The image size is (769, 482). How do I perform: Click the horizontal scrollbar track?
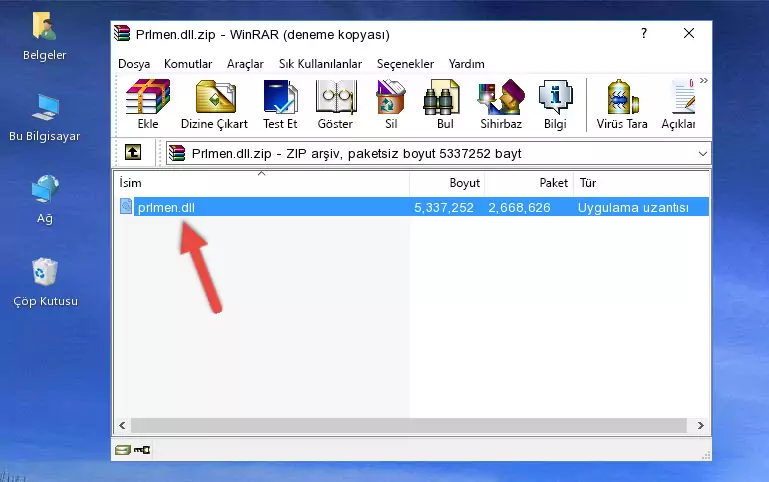click(409, 425)
